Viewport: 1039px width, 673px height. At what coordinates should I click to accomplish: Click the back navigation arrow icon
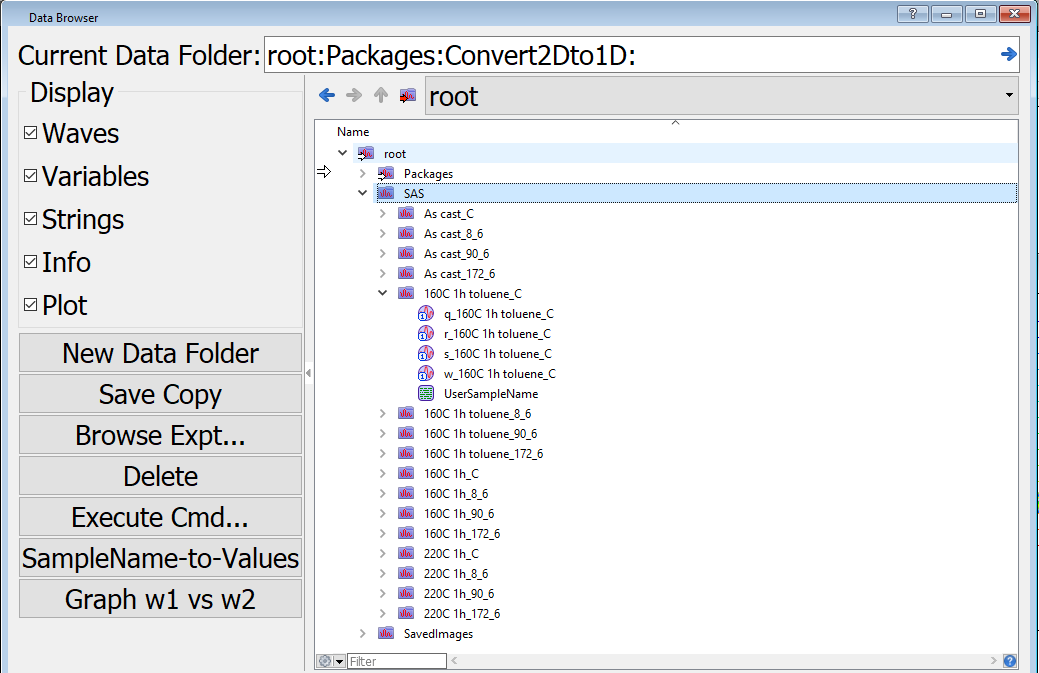pyautogui.click(x=326, y=96)
